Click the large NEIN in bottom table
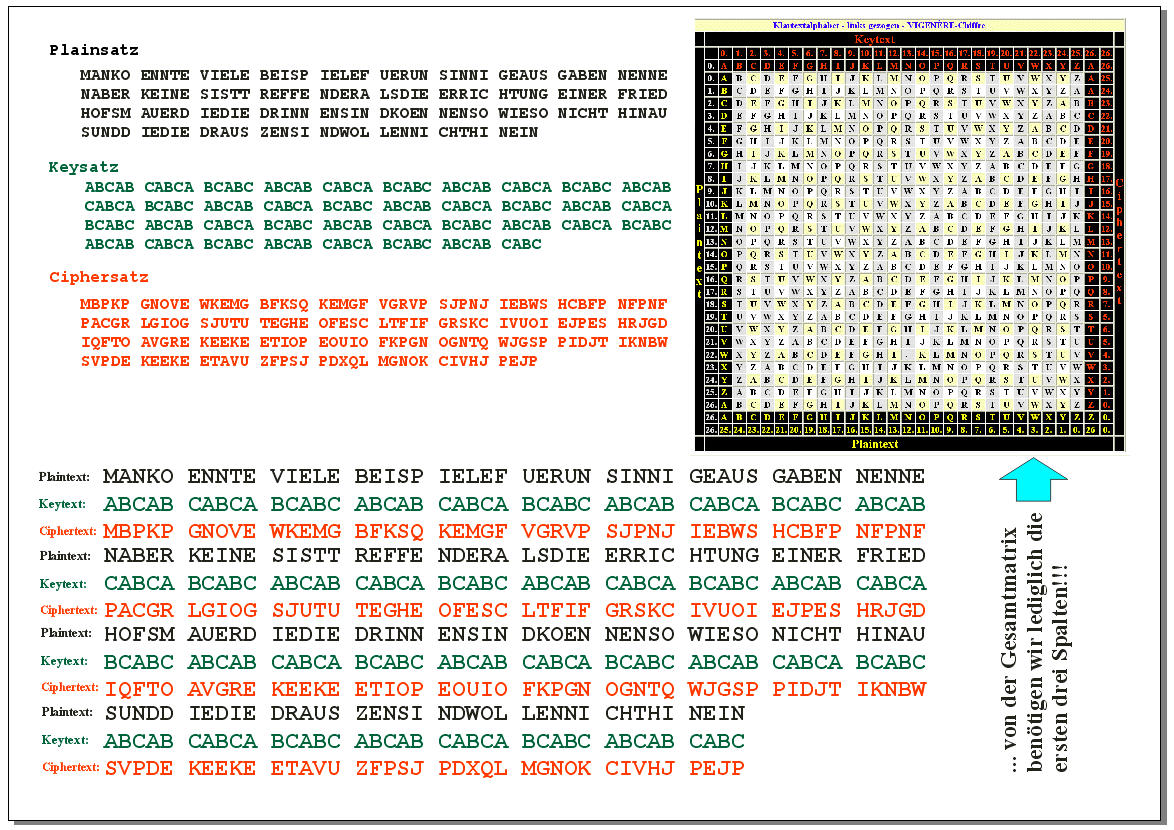The height and width of the screenshot is (830, 1174). tap(716, 713)
